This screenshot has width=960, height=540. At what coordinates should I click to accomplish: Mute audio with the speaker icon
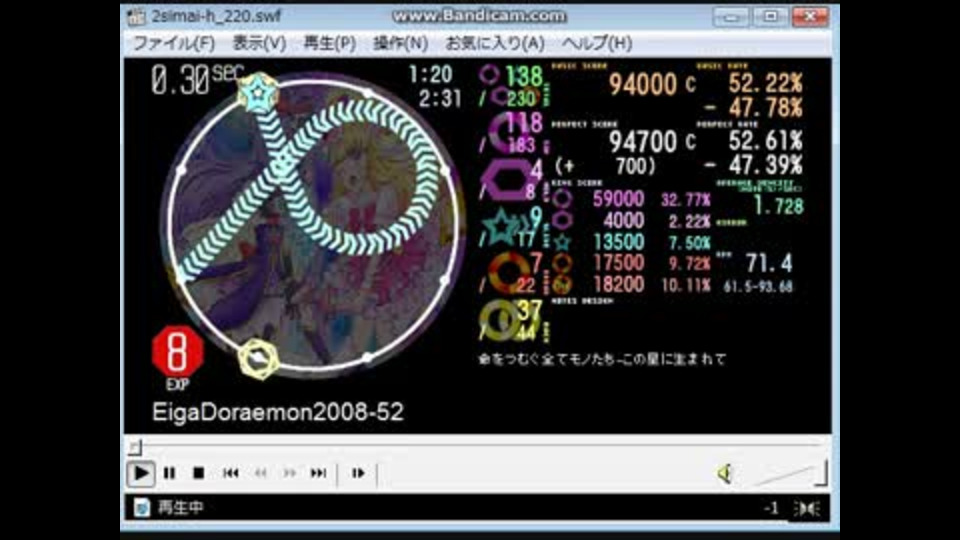(x=726, y=473)
